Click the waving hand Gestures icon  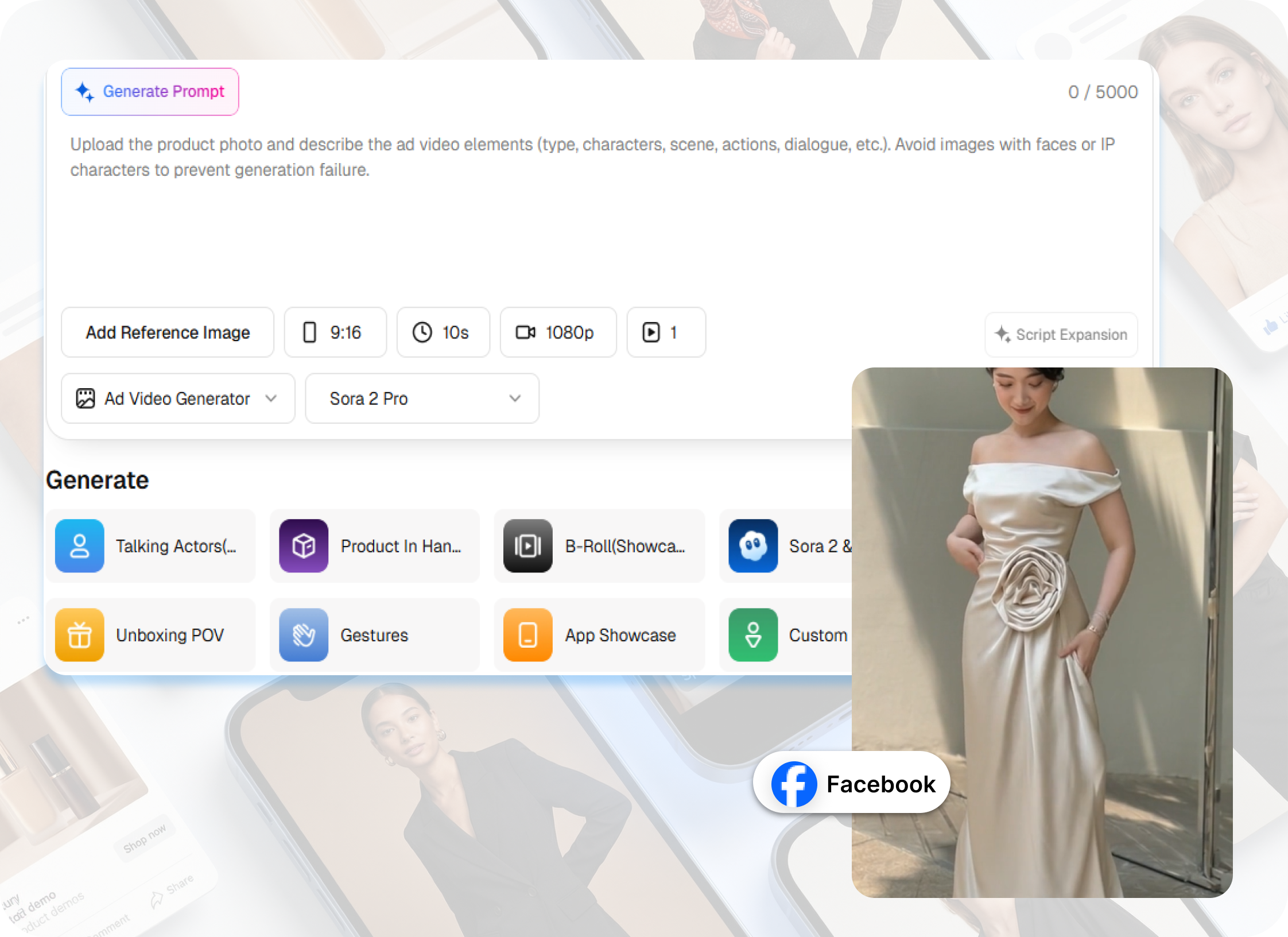click(304, 635)
